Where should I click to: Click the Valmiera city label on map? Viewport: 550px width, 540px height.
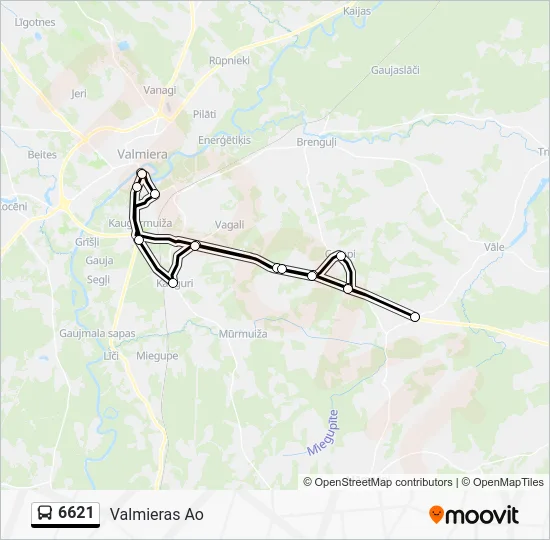click(142, 154)
